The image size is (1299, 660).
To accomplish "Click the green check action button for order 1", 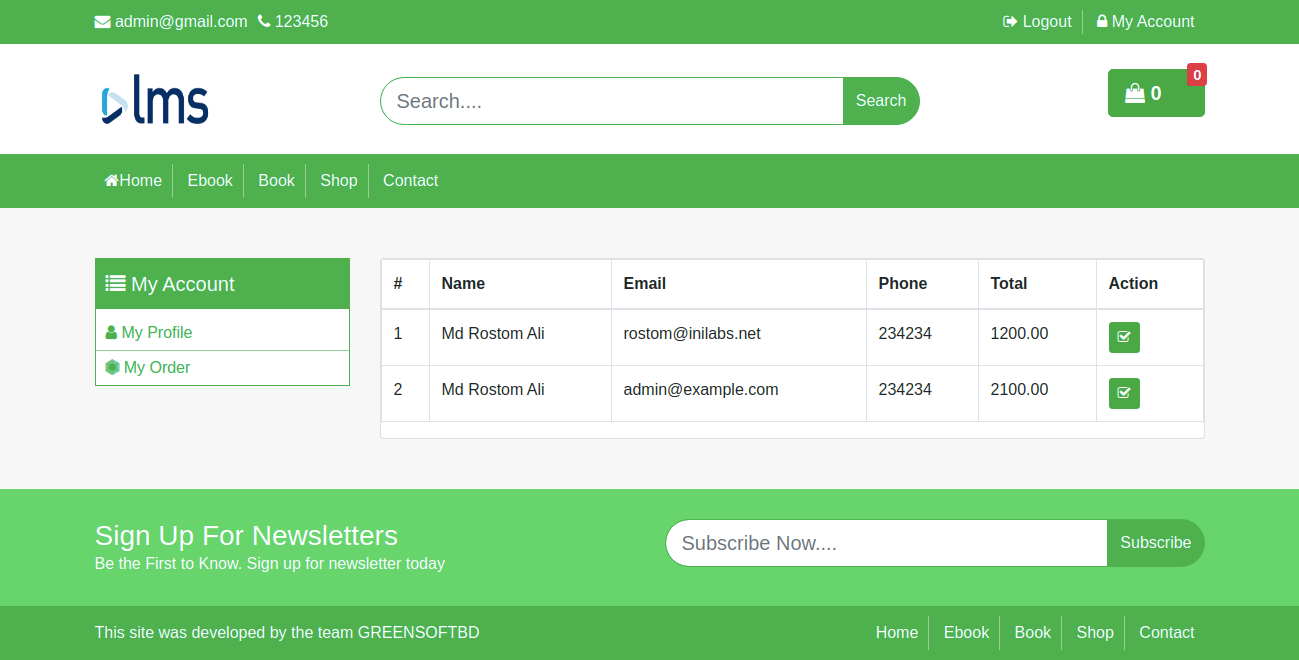I will [x=1123, y=337].
